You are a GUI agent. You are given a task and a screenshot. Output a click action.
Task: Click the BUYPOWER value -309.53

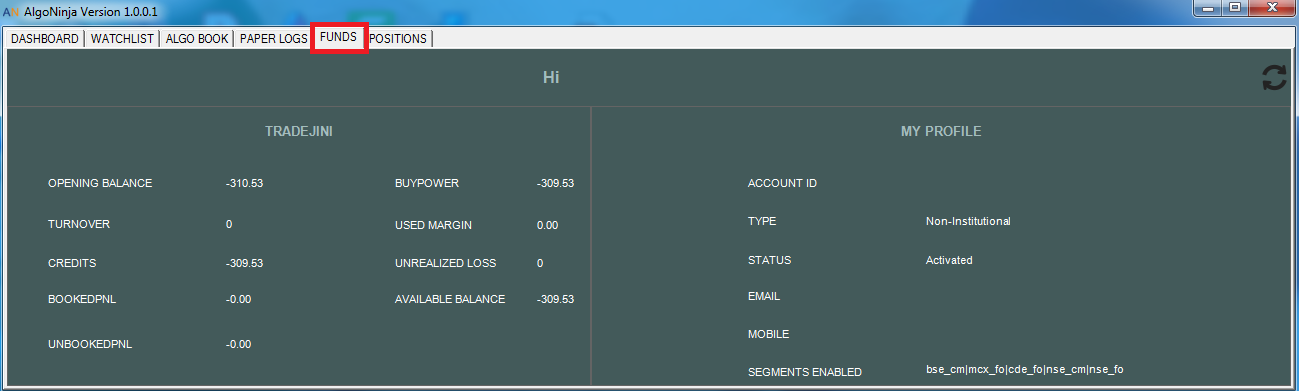[555, 184]
